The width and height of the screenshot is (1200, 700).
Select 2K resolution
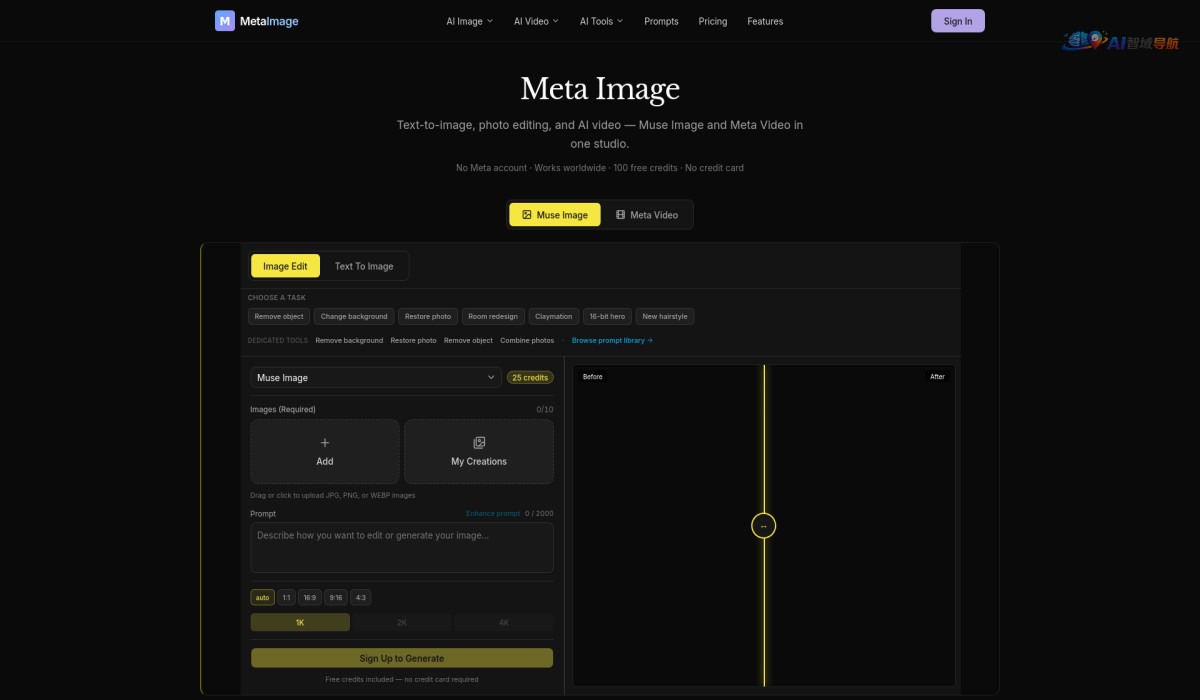[x=402, y=622]
